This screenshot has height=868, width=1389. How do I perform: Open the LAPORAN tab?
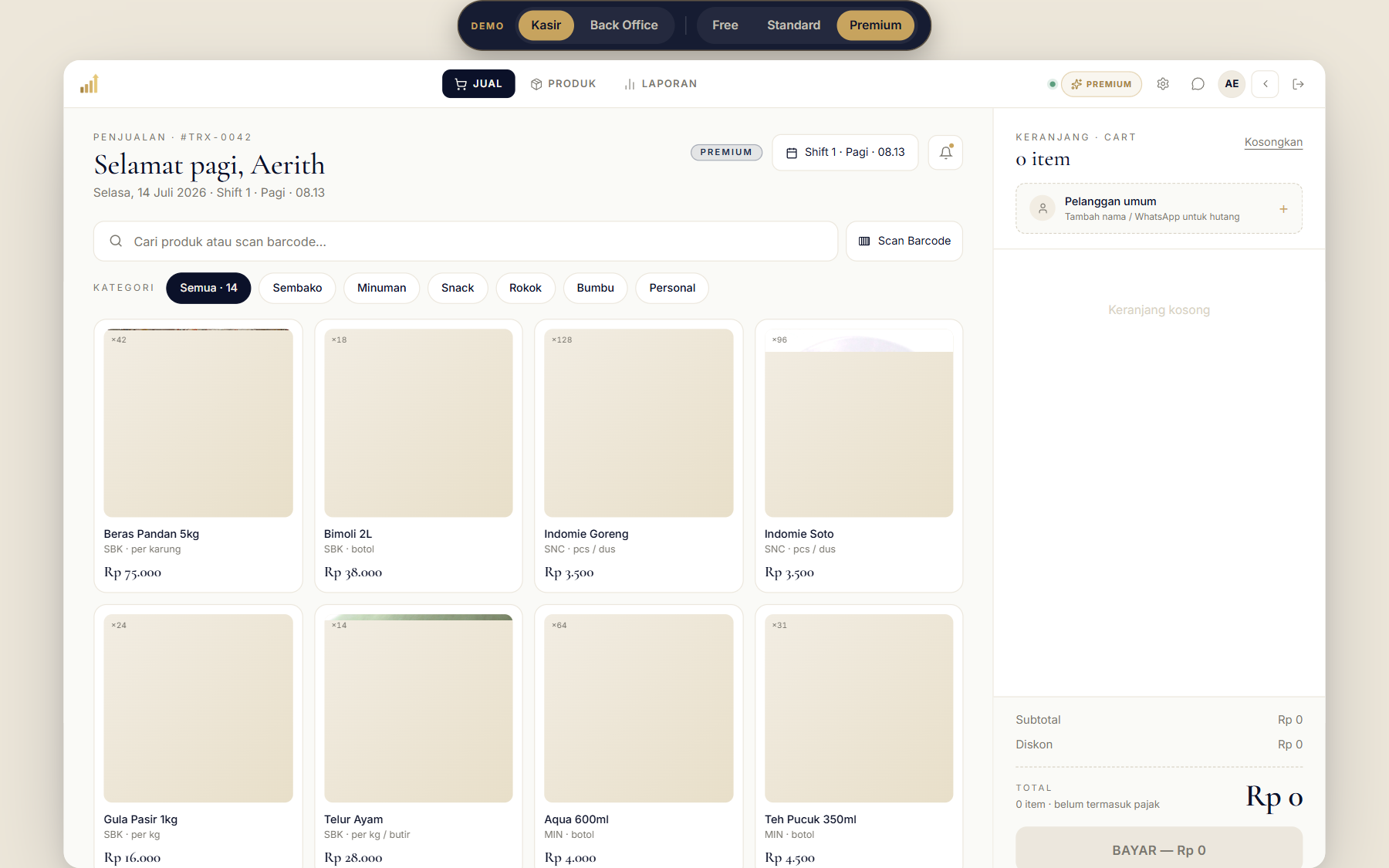661,84
